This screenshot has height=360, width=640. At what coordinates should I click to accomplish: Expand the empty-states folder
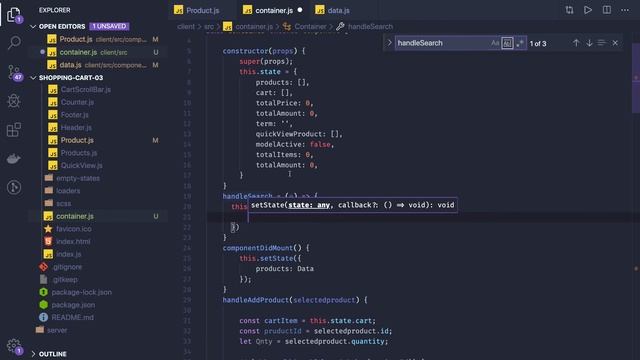tap(98, 178)
